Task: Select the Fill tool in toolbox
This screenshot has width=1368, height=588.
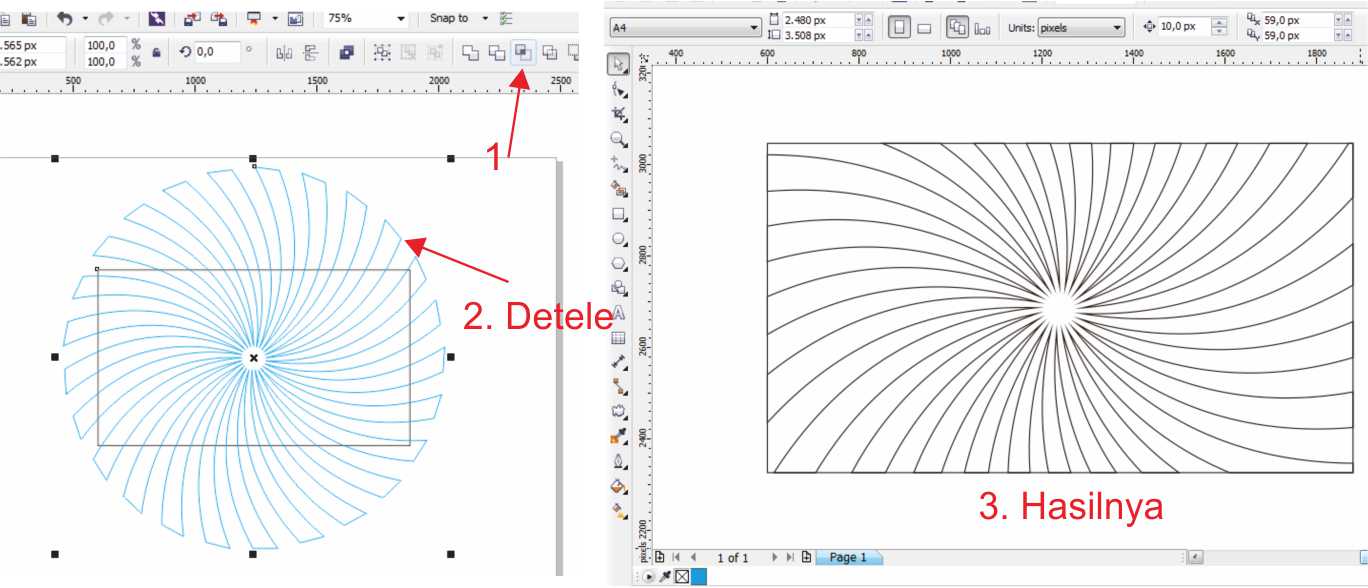Action: [x=619, y=486]
